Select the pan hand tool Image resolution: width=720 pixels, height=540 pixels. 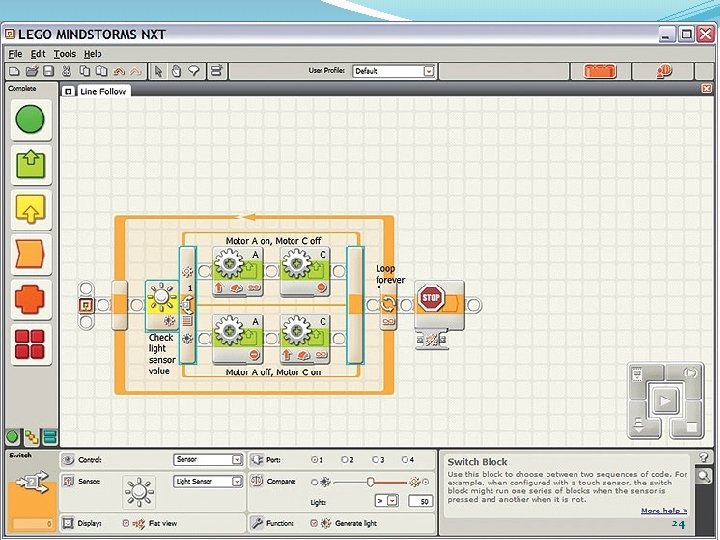click(x=175, y=71)
